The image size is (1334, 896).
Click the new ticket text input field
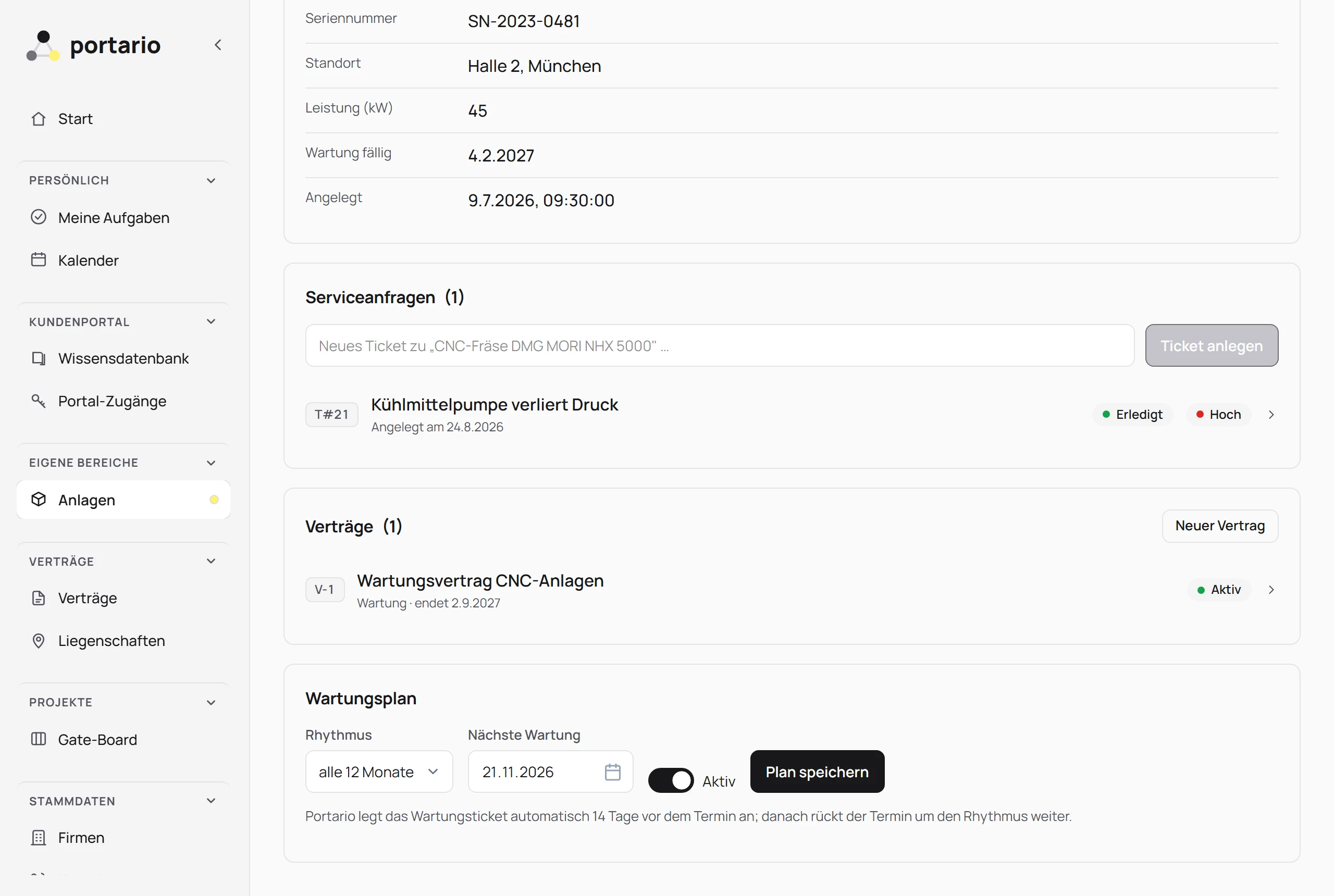click(x=720, y=346)
